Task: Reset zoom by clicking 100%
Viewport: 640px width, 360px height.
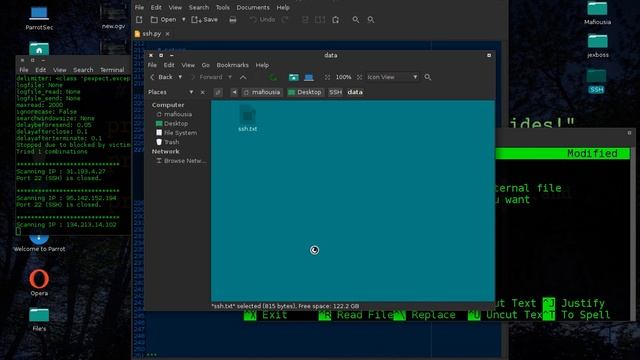Action: click(x=343, y=77)
